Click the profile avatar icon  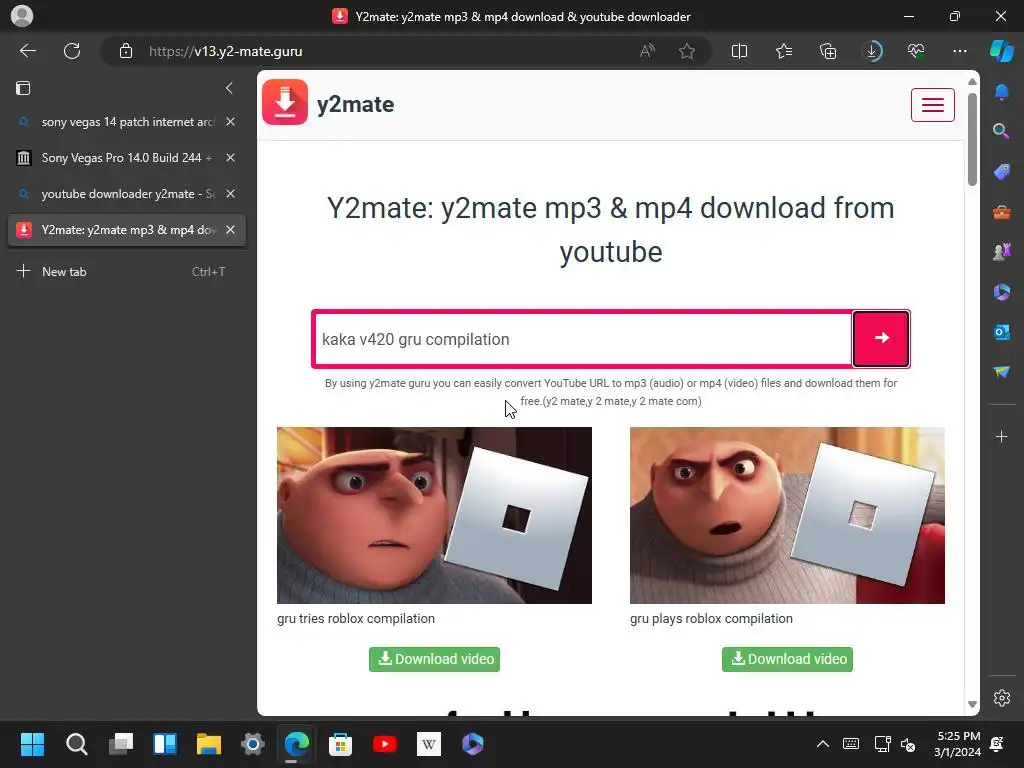pyautogui.click(x=22, y=16)
